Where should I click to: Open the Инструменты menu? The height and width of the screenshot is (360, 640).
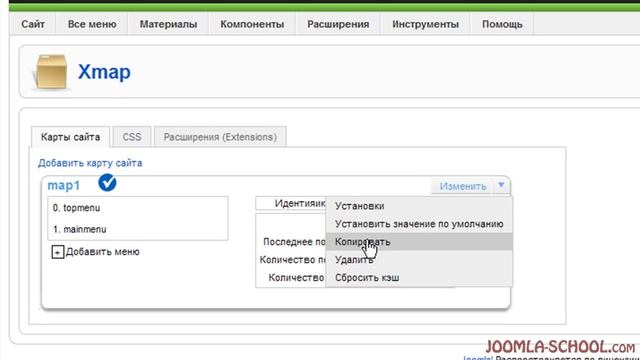tap(425, 24)
